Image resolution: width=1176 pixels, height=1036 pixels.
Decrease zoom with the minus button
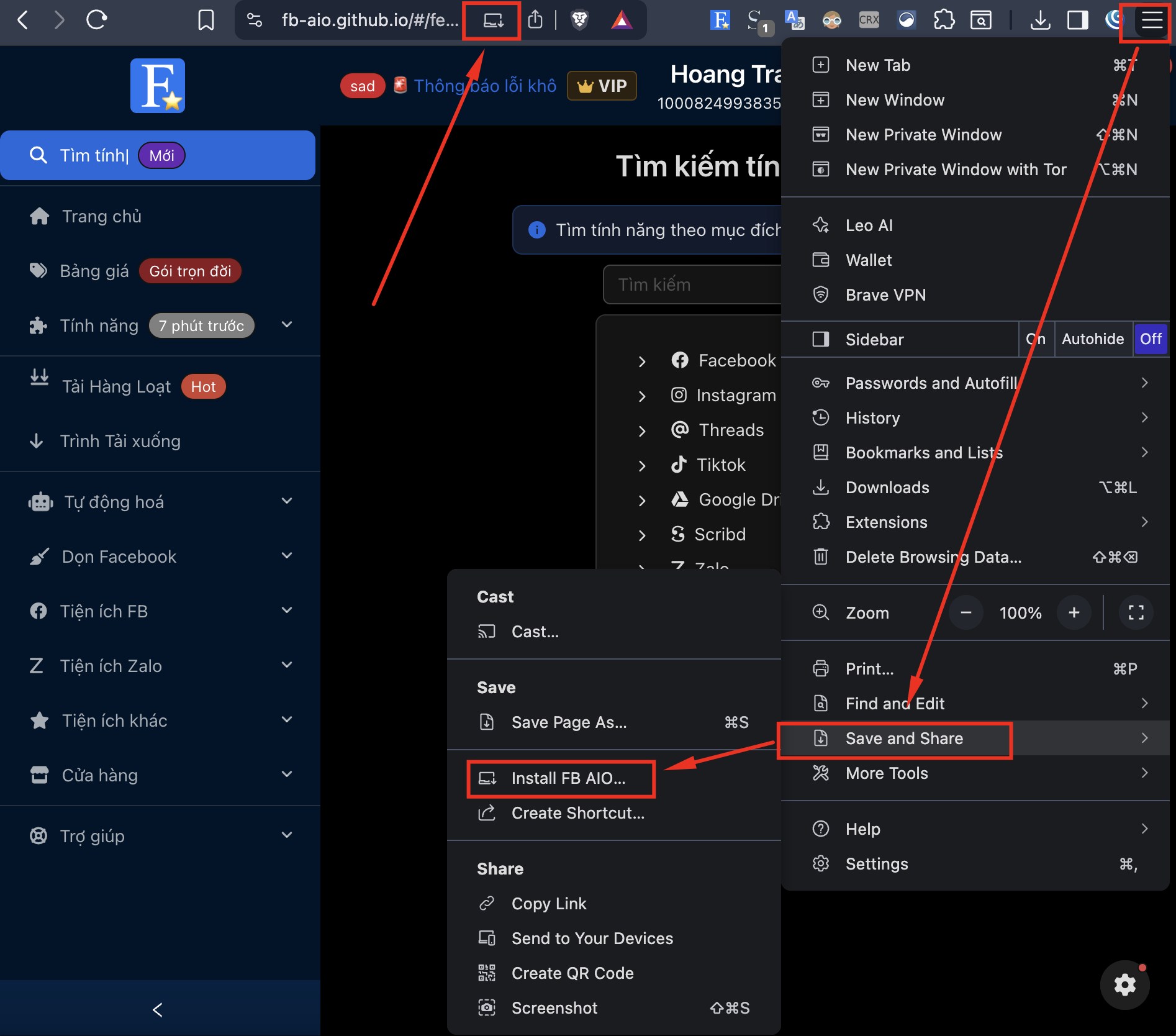click(966, 613)
